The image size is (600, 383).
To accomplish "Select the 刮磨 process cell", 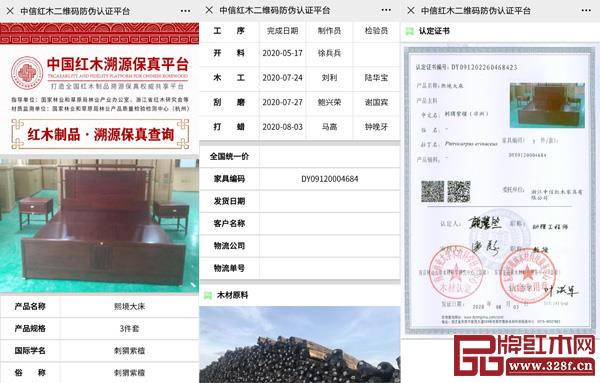I will point(229,102).
